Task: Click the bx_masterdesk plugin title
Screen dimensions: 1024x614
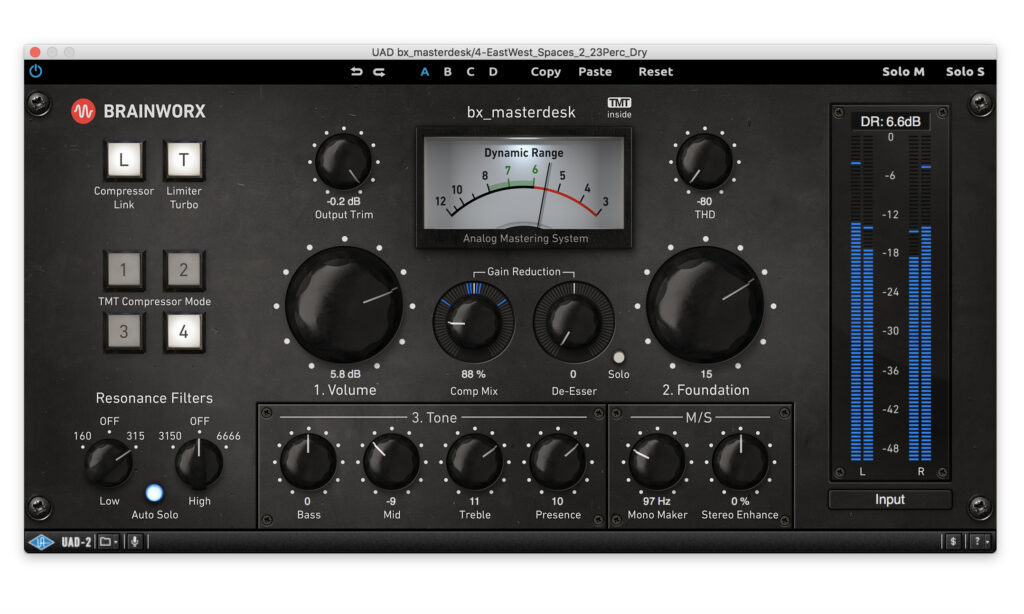Action: coord(521,112)
